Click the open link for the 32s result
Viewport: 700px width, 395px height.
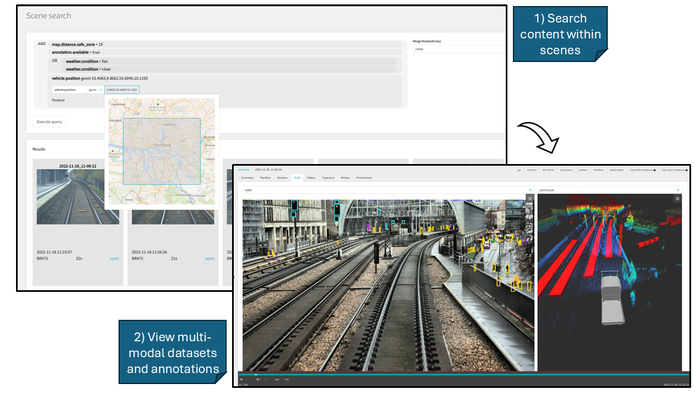click(114, 259)
